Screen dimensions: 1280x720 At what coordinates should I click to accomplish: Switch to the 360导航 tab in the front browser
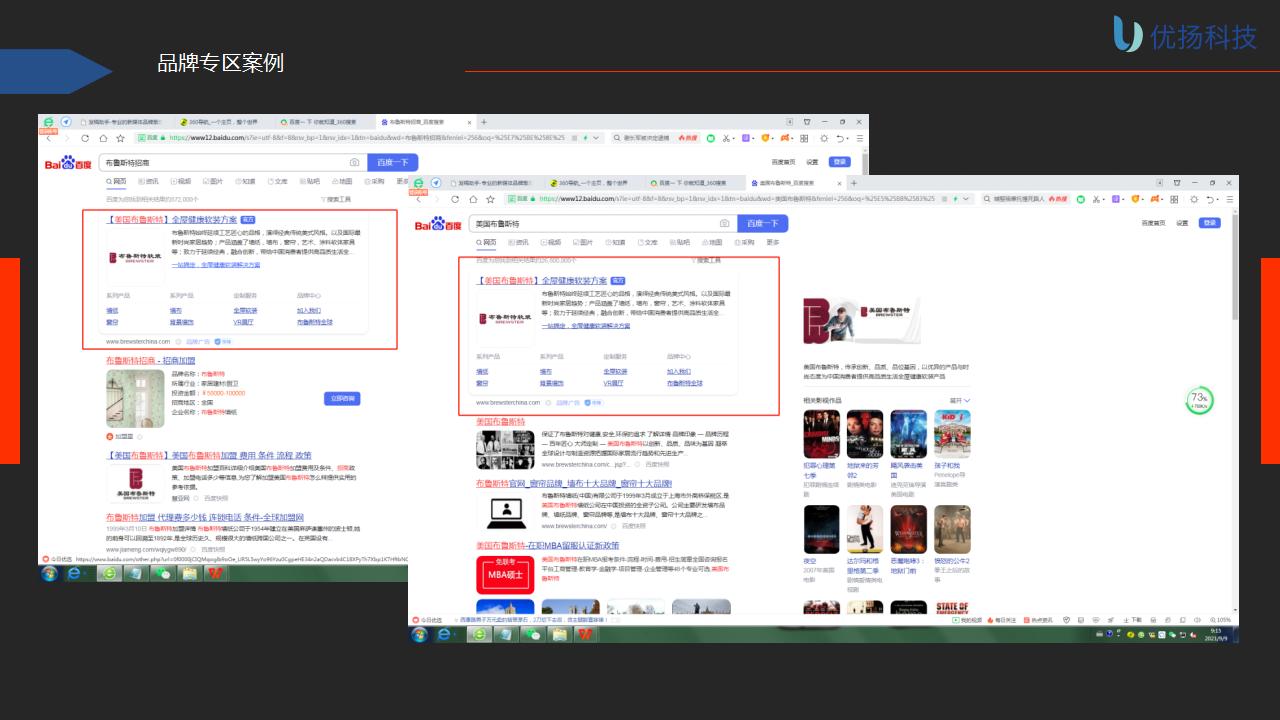(590, 183)
